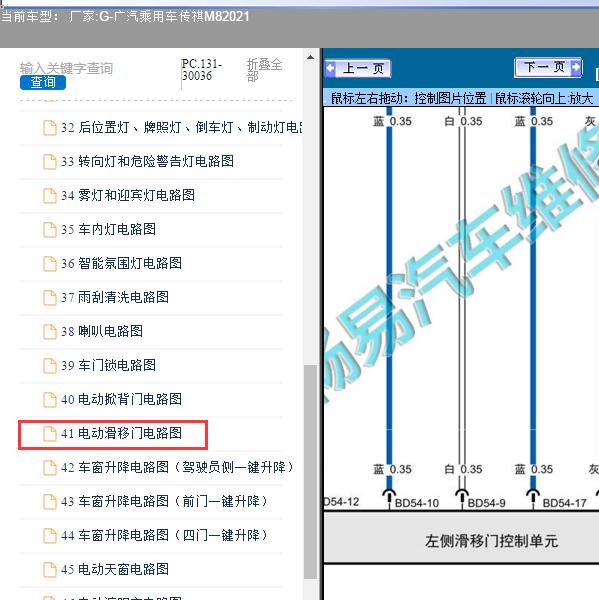
Task: Click document icon beside 38 喇叭
Action: coord(50,332)
